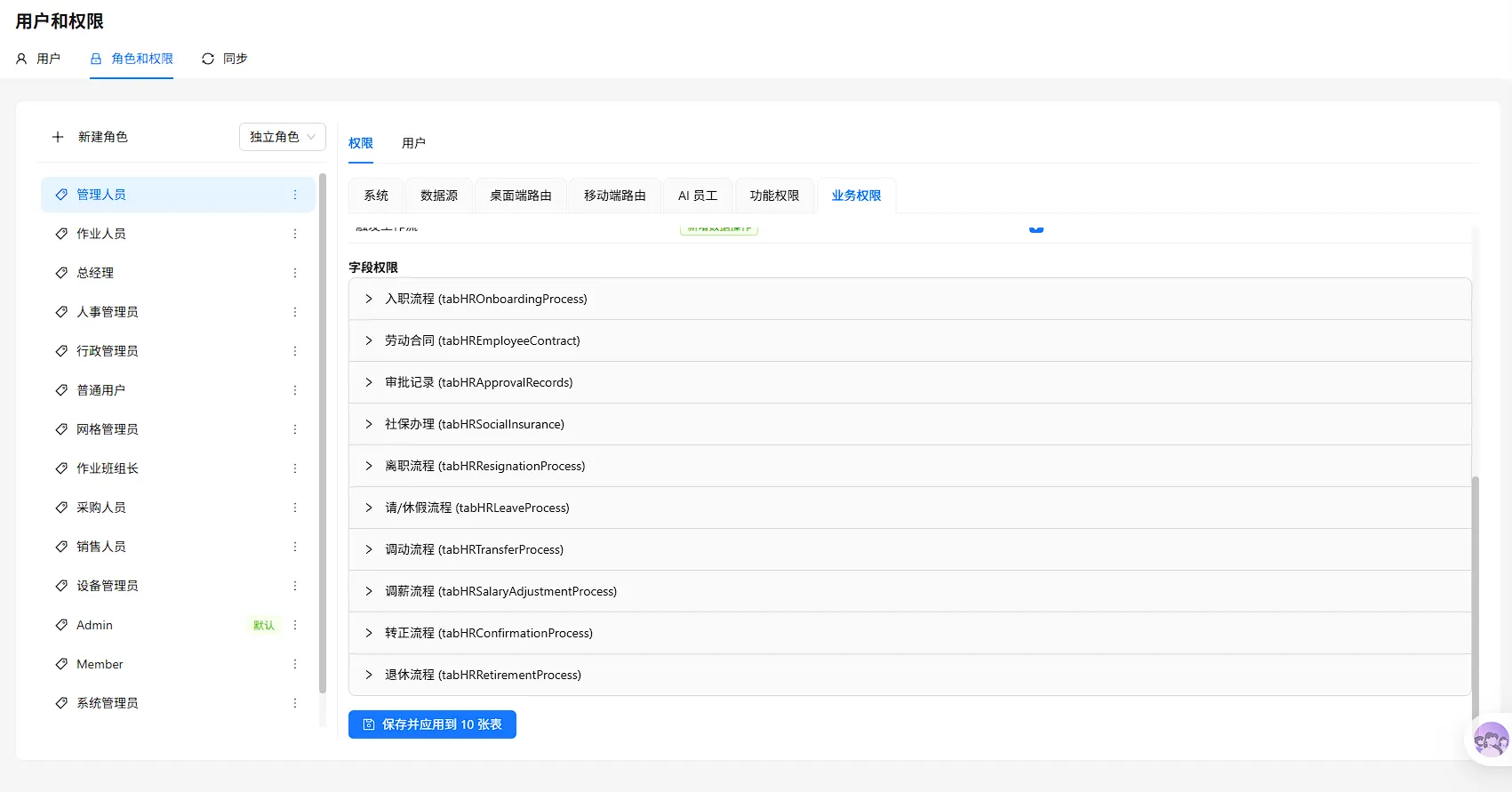Switch to the 系统 permissions tab
The width and height of the screenshot is (1512, 792).
[x=376, y=196]
